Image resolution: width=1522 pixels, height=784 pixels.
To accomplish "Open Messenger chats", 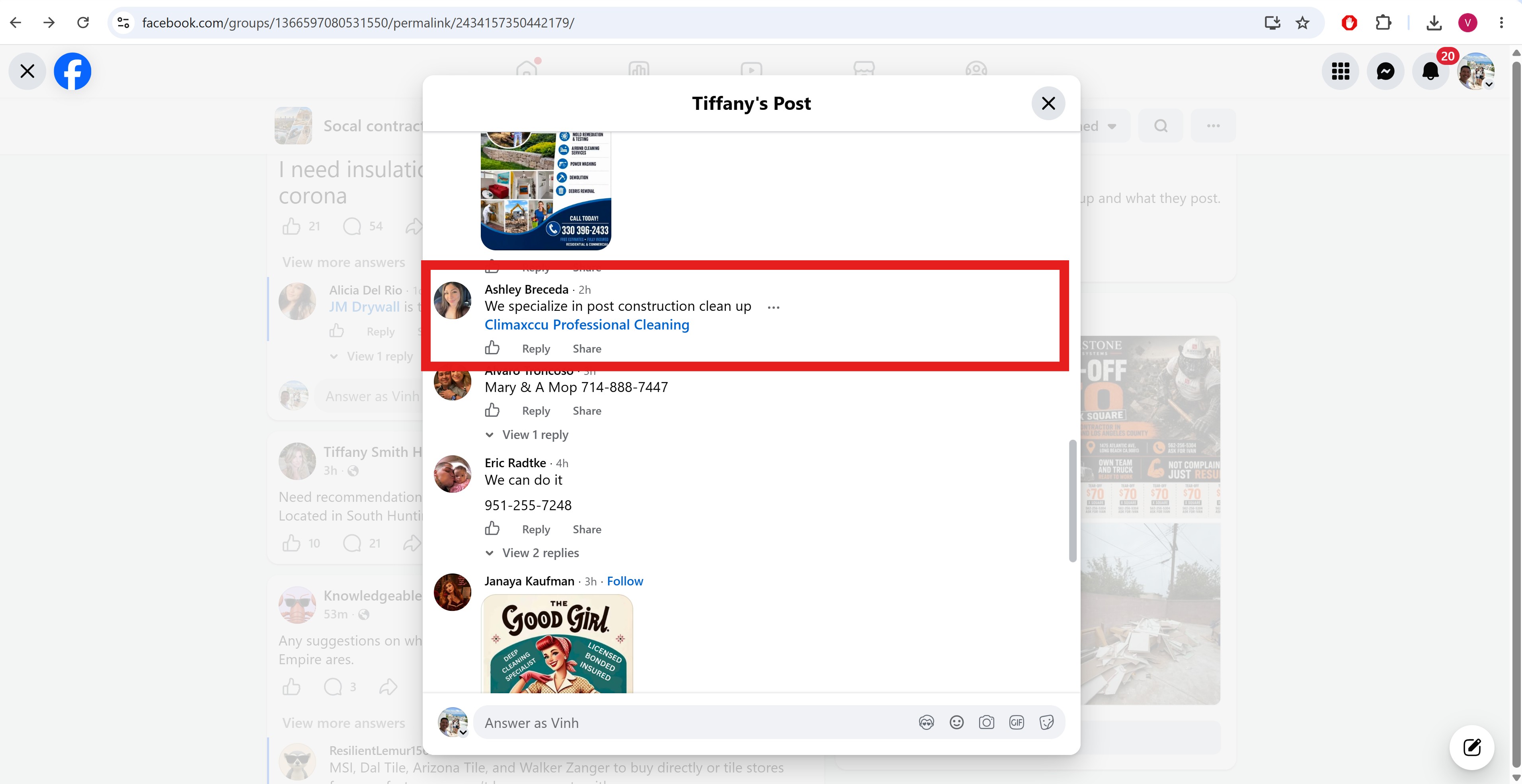I will pos(1385,72).
